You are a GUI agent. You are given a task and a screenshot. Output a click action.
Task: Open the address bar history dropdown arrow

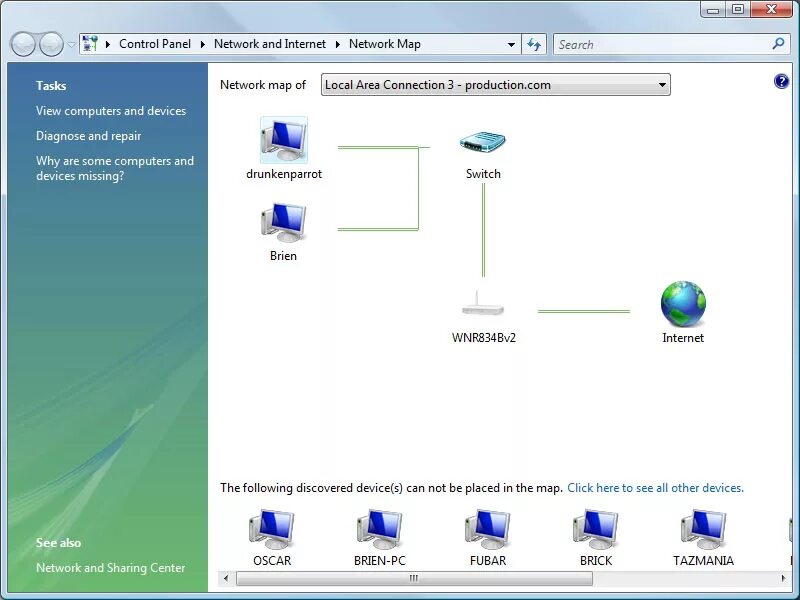tap(511, 44)
